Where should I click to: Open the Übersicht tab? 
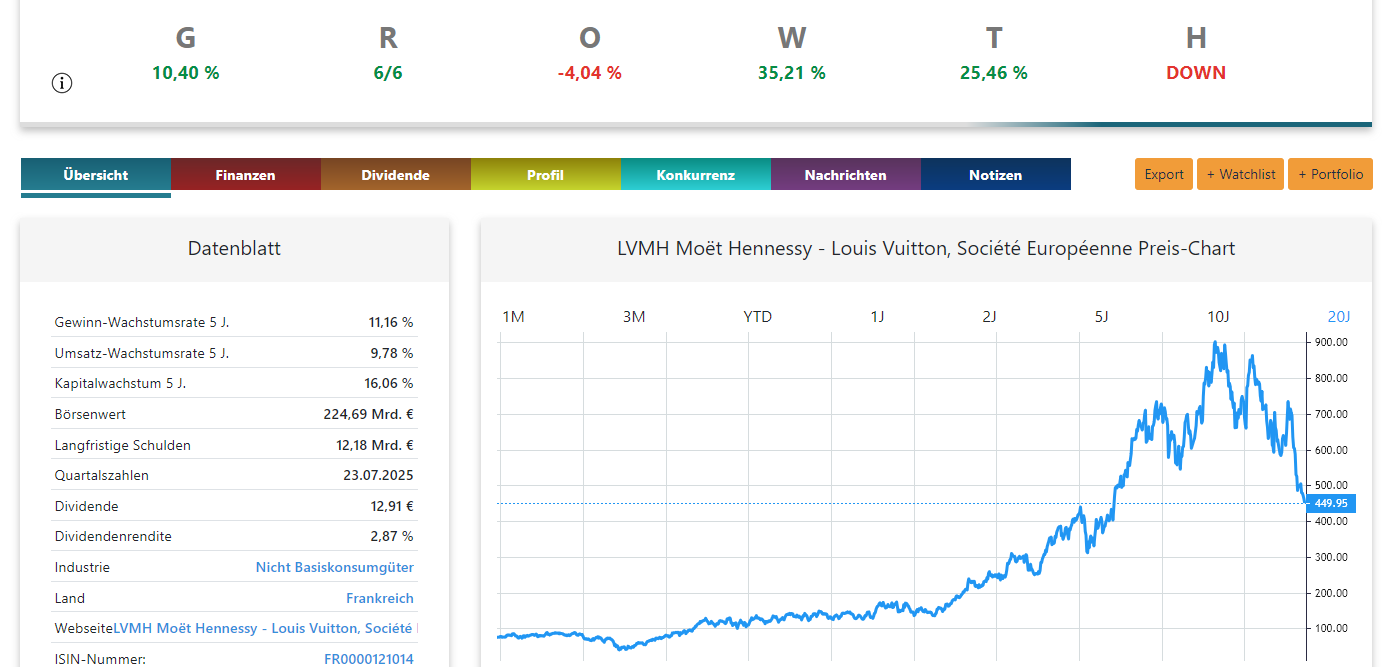pyautogui.click(x=96, y=175)
